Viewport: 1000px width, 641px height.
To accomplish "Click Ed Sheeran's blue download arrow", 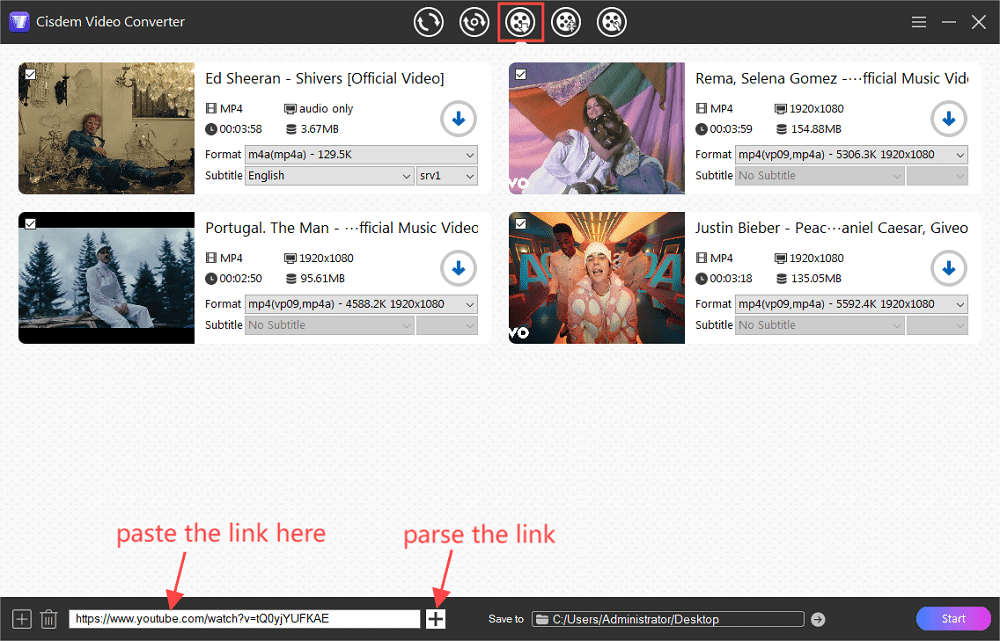I will (458, 119).
